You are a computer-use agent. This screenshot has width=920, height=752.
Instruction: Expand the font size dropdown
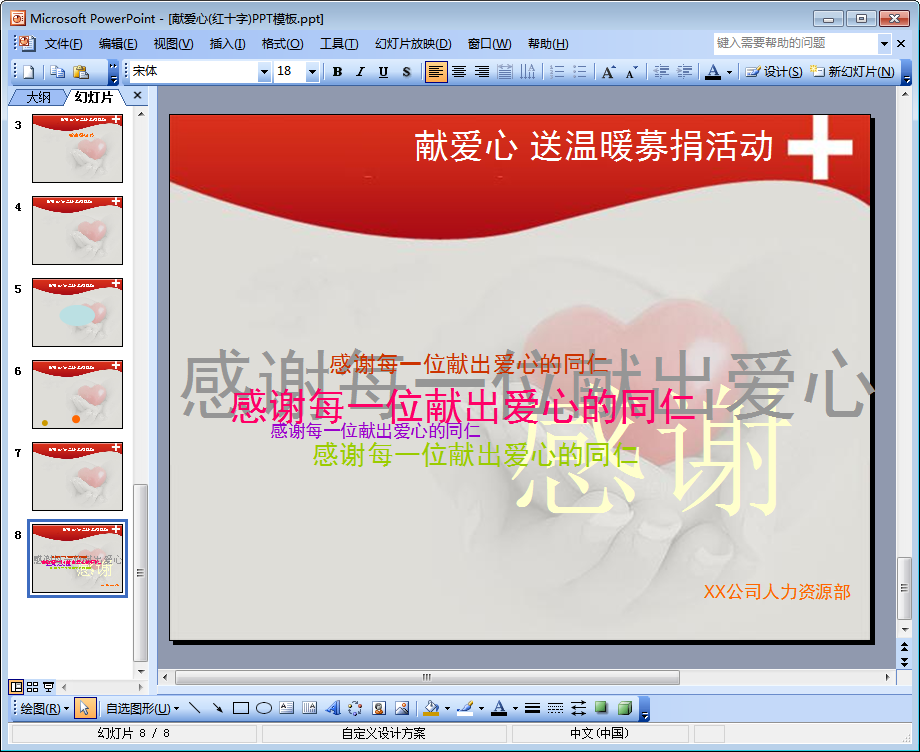(312, 72)
